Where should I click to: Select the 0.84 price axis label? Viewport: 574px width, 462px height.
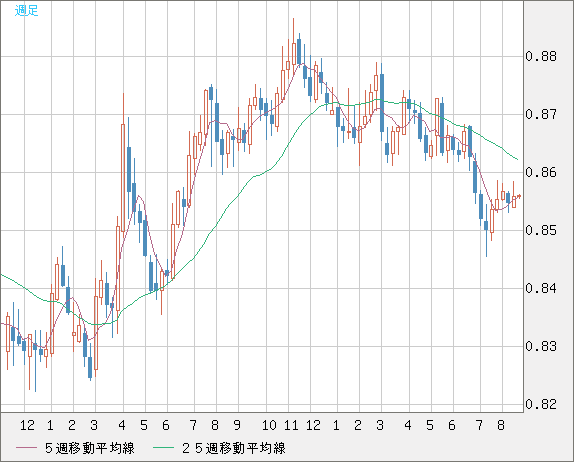click(x=541, y=288)
